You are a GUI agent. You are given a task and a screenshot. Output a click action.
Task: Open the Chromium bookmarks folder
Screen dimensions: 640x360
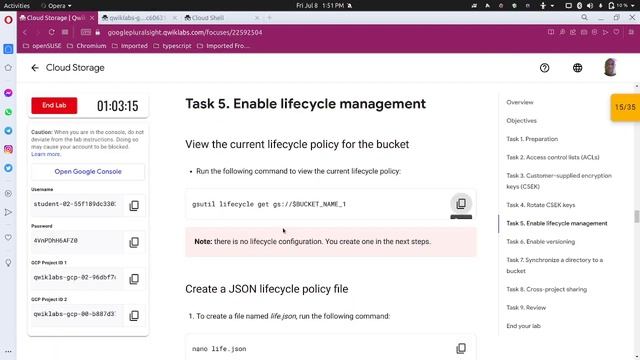point(87,46)
